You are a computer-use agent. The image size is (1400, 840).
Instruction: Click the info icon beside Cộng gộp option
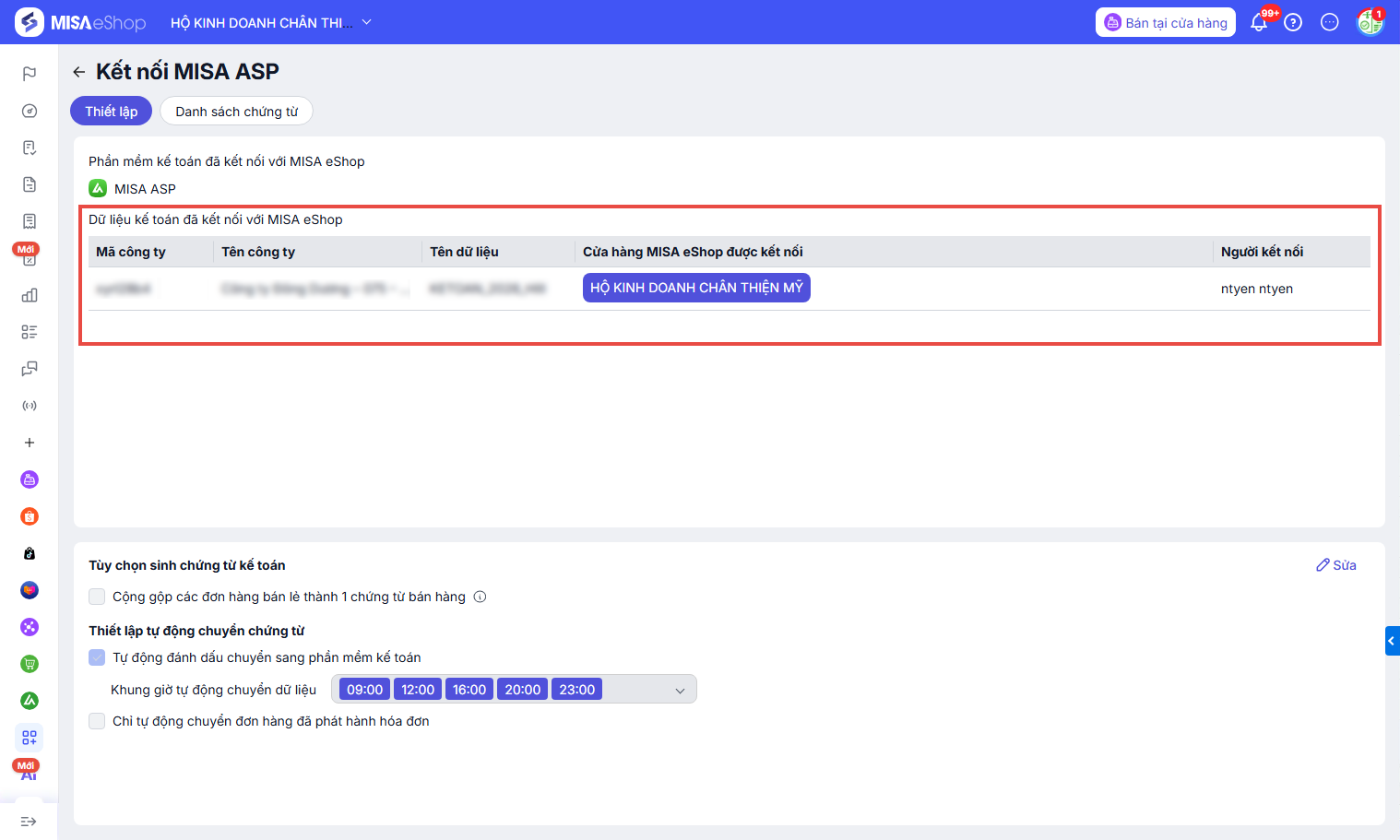point(480,597)
